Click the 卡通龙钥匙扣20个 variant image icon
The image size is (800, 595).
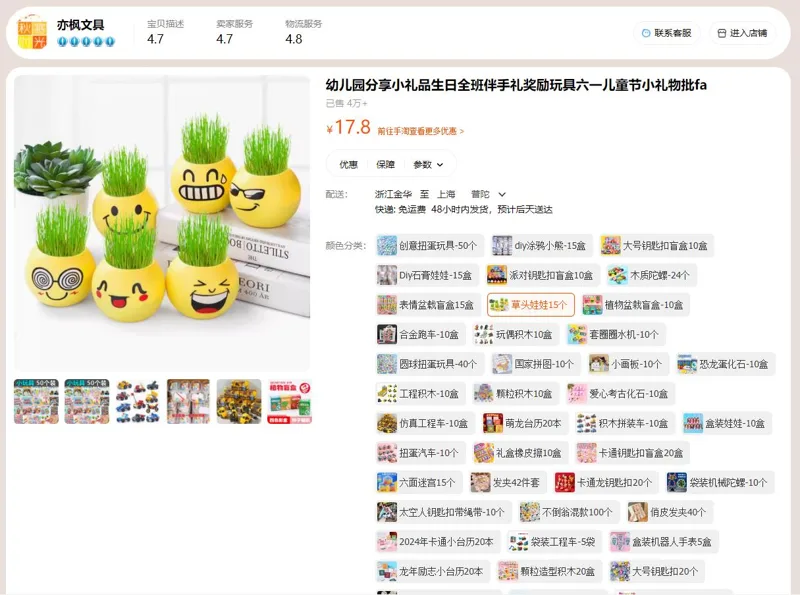565,483
